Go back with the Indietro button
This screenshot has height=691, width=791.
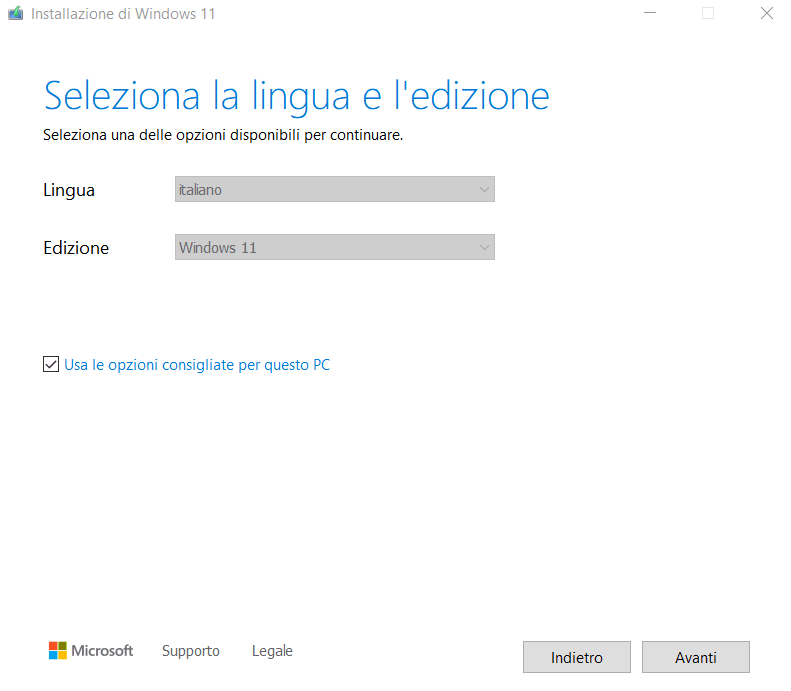[x=577, y=657]
